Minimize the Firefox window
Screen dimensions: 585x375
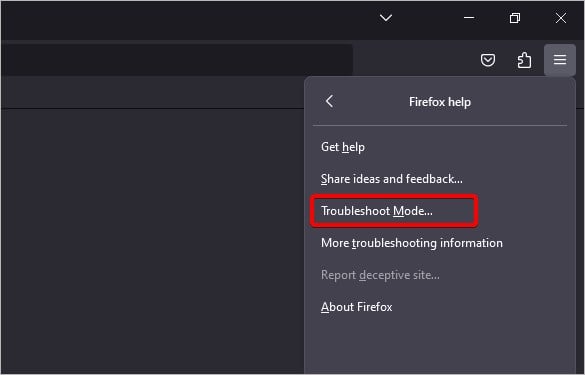[x=469, y=18]
